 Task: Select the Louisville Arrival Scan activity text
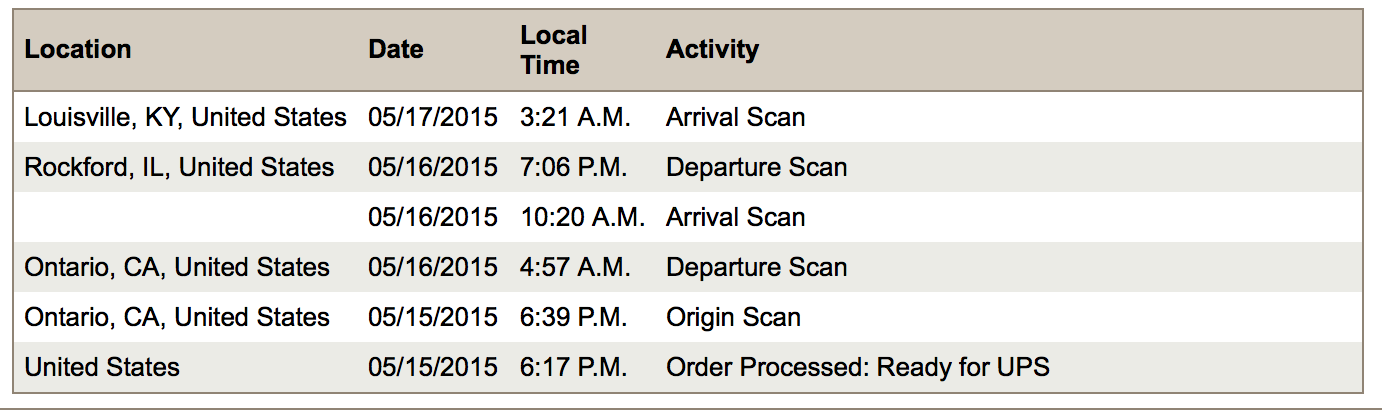(x=735, y=117)
